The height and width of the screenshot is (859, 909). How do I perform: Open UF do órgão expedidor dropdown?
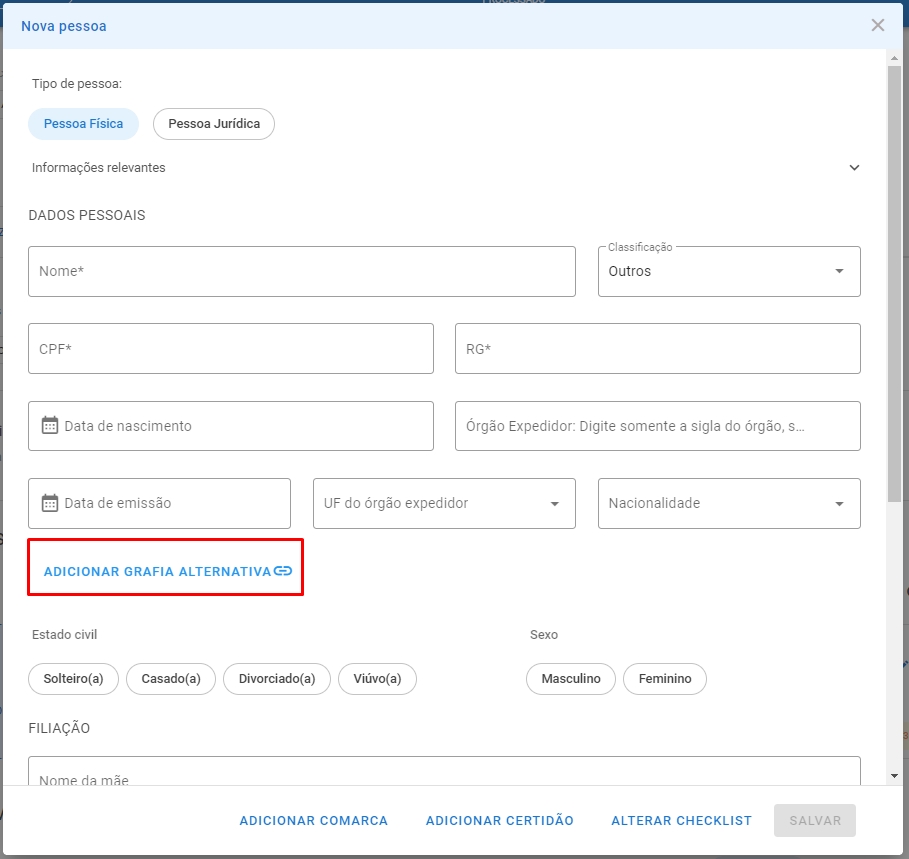444,503
